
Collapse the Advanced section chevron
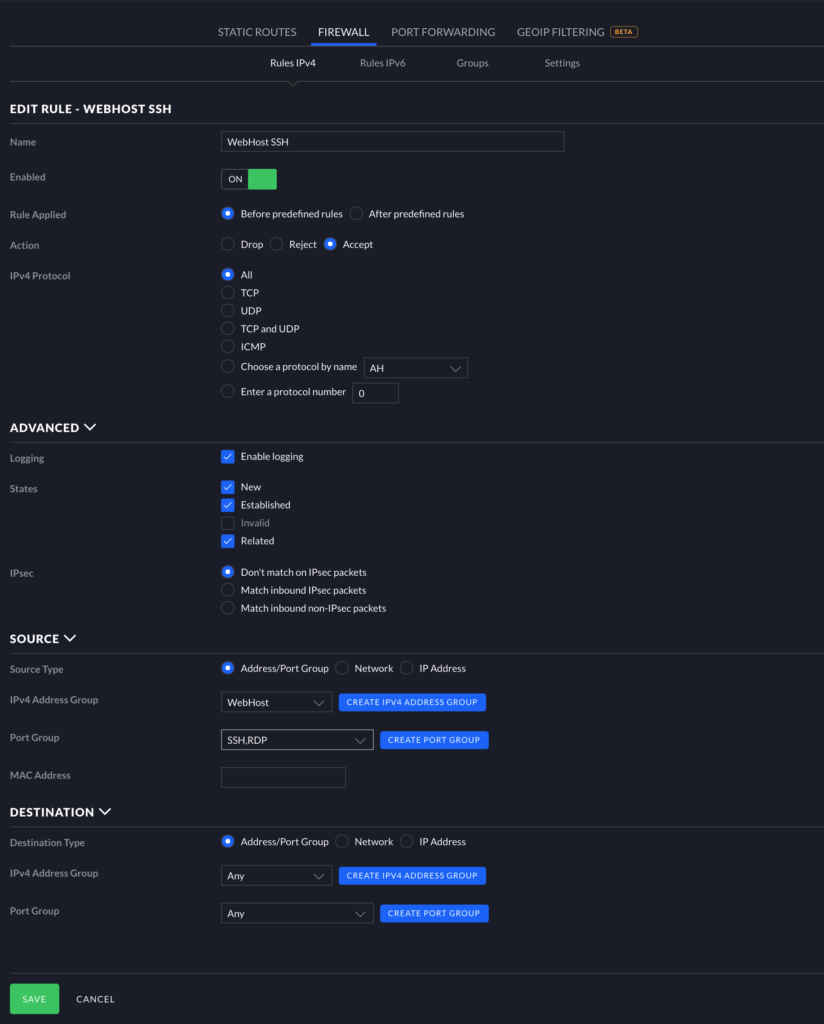(x=90, y=427)
